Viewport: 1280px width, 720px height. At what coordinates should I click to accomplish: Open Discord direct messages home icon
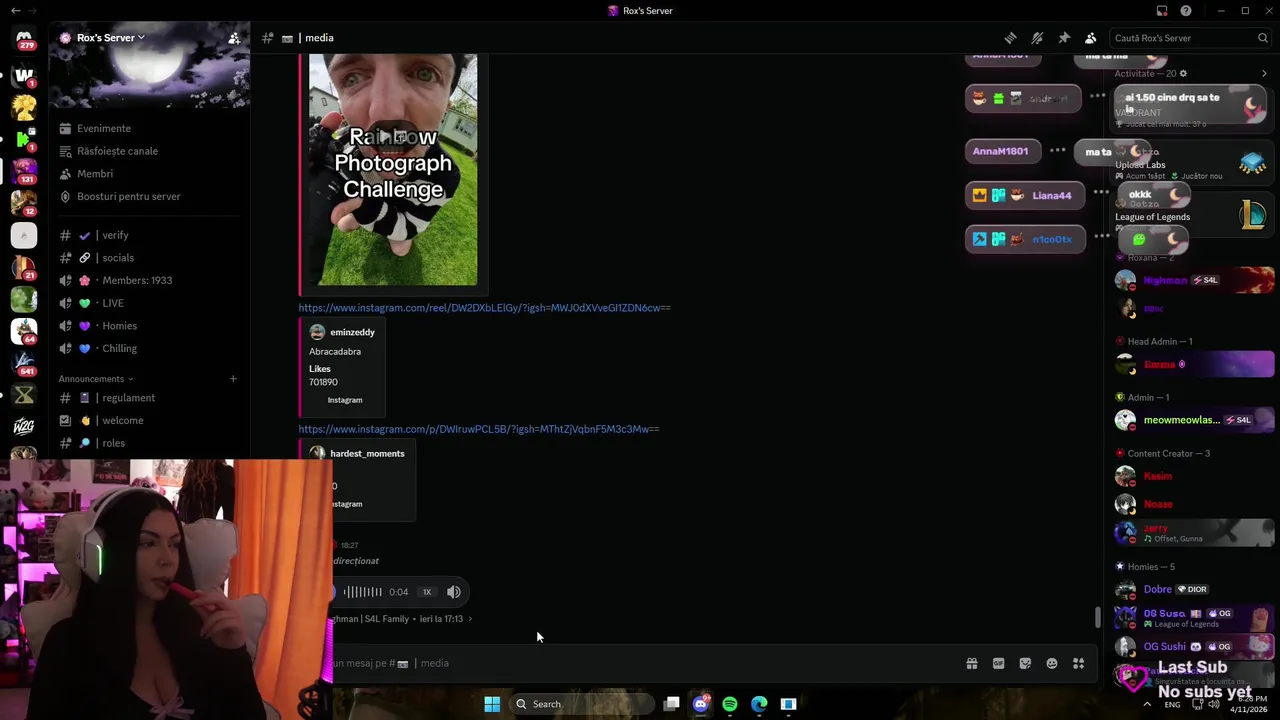coord(24,39)
